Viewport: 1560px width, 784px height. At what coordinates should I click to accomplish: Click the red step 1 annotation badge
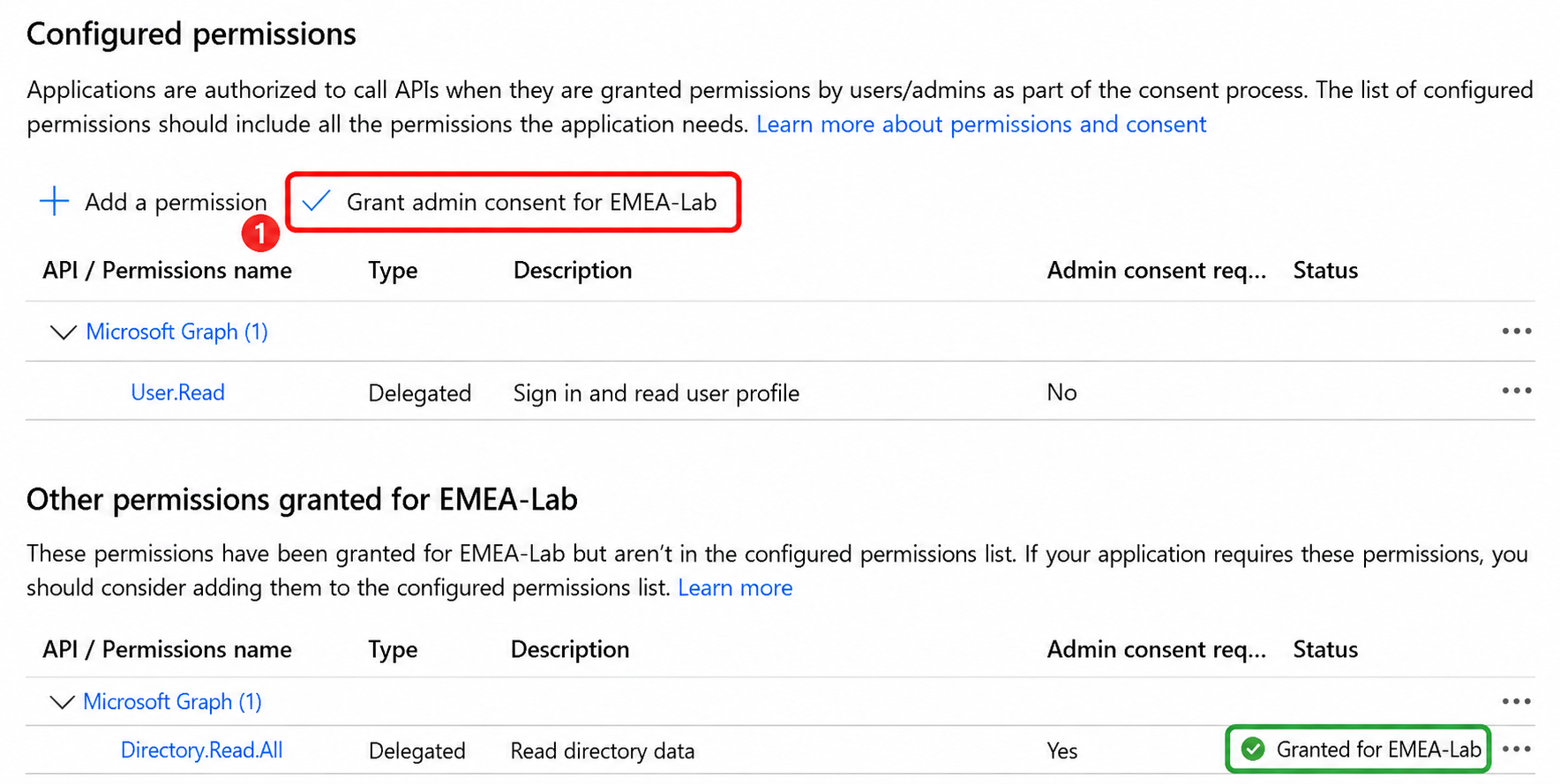click(x=260, y=234)
